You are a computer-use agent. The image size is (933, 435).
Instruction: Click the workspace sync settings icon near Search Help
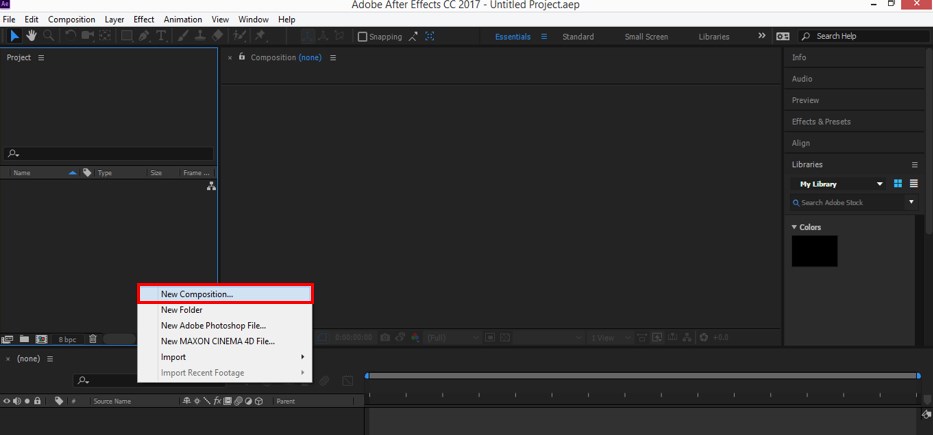783,36
